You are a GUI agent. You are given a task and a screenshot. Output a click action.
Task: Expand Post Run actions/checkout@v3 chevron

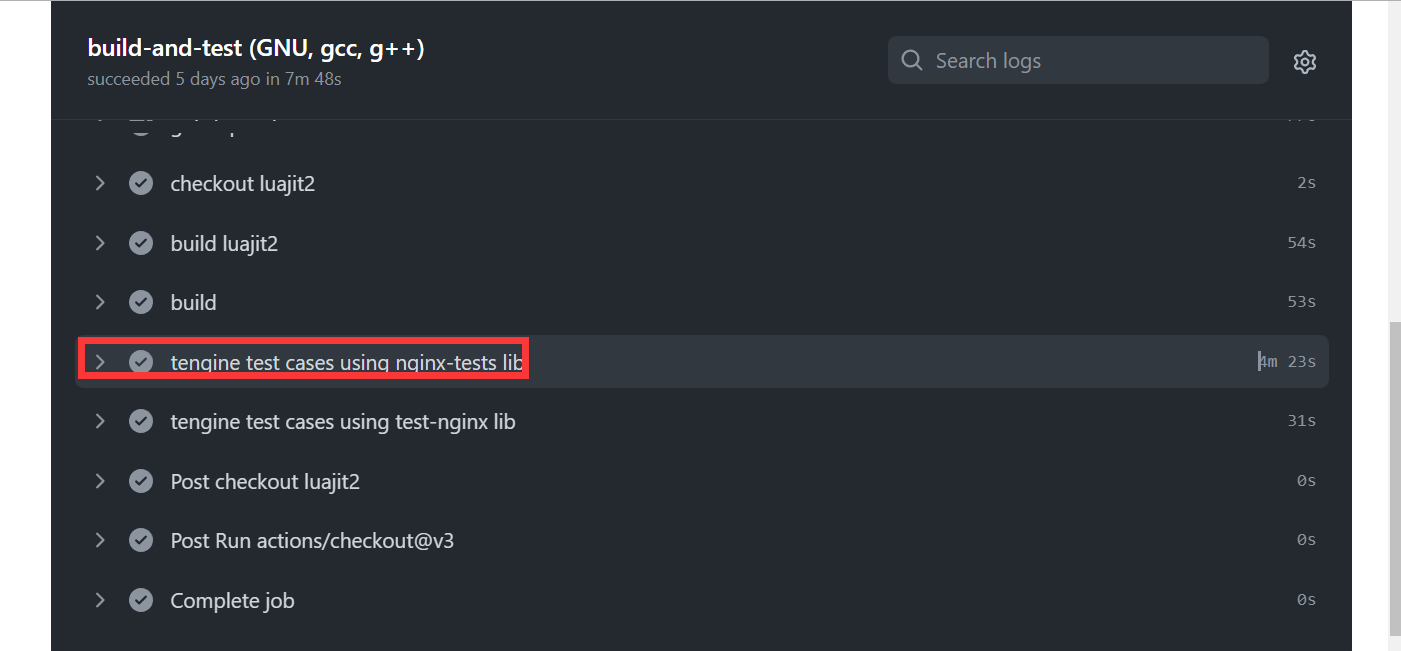pos(100,540)
